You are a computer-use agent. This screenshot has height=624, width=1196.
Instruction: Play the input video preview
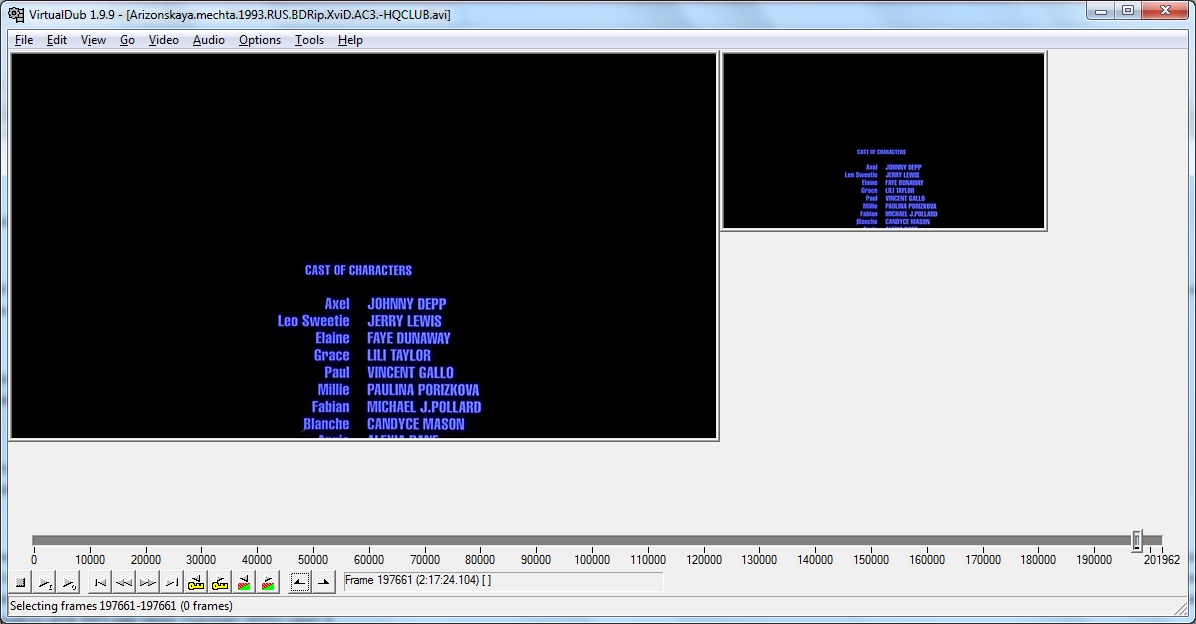click(45, 583)
